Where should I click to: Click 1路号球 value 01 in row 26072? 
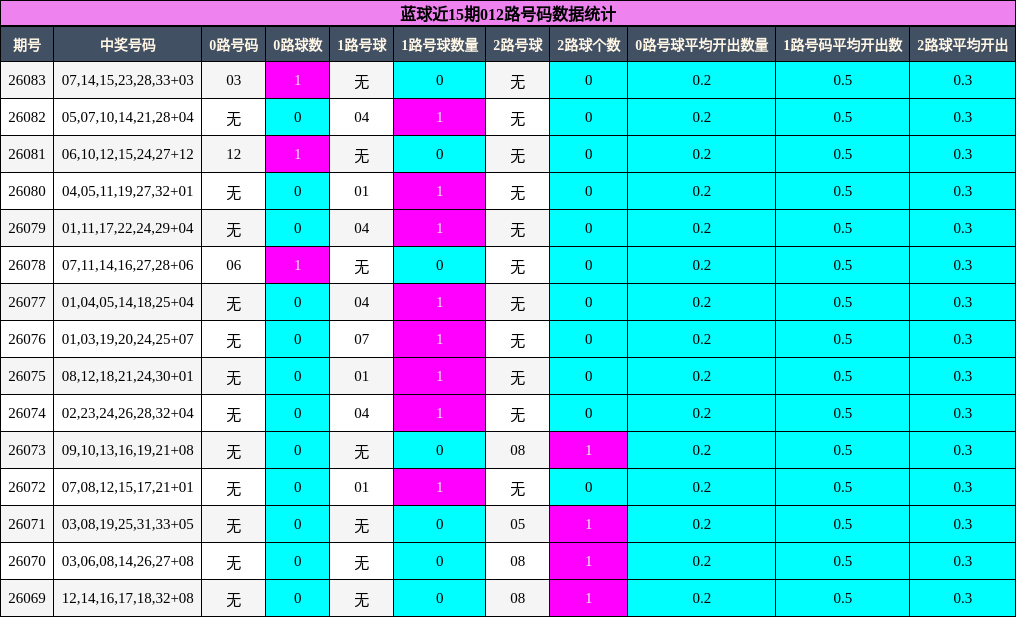[x=362, y=487]
